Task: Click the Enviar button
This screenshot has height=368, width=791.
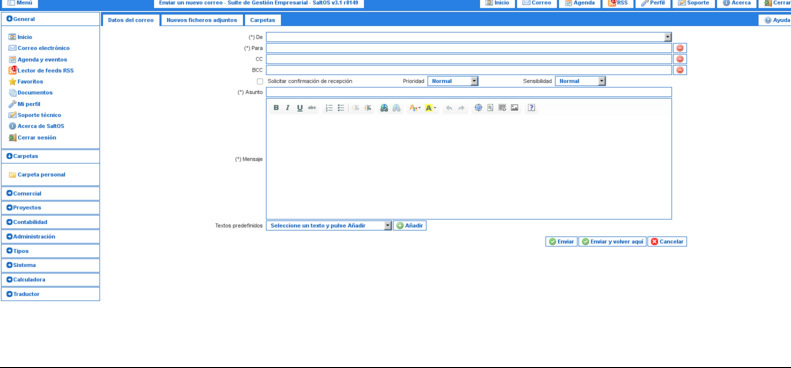Action: 561,242
